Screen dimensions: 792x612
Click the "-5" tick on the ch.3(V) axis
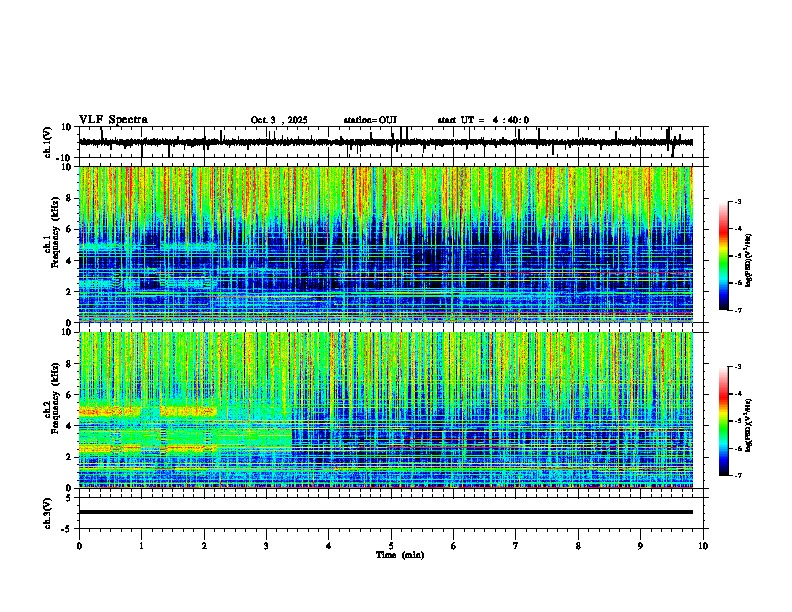click(x=67, y=529)
